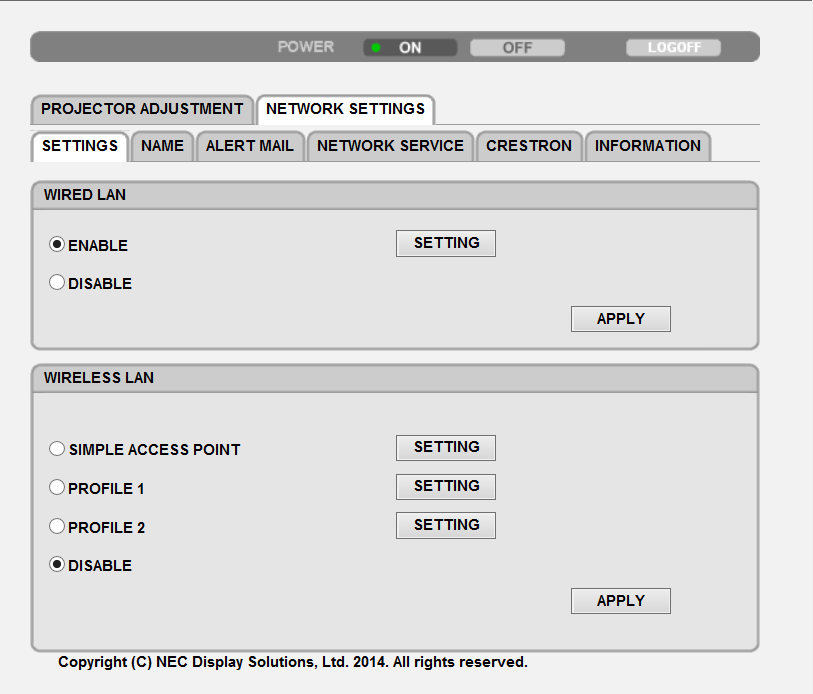Screen dimensions: 813x694
Task: Switch to the CRESTRON tab
Action: coord(529,146)
